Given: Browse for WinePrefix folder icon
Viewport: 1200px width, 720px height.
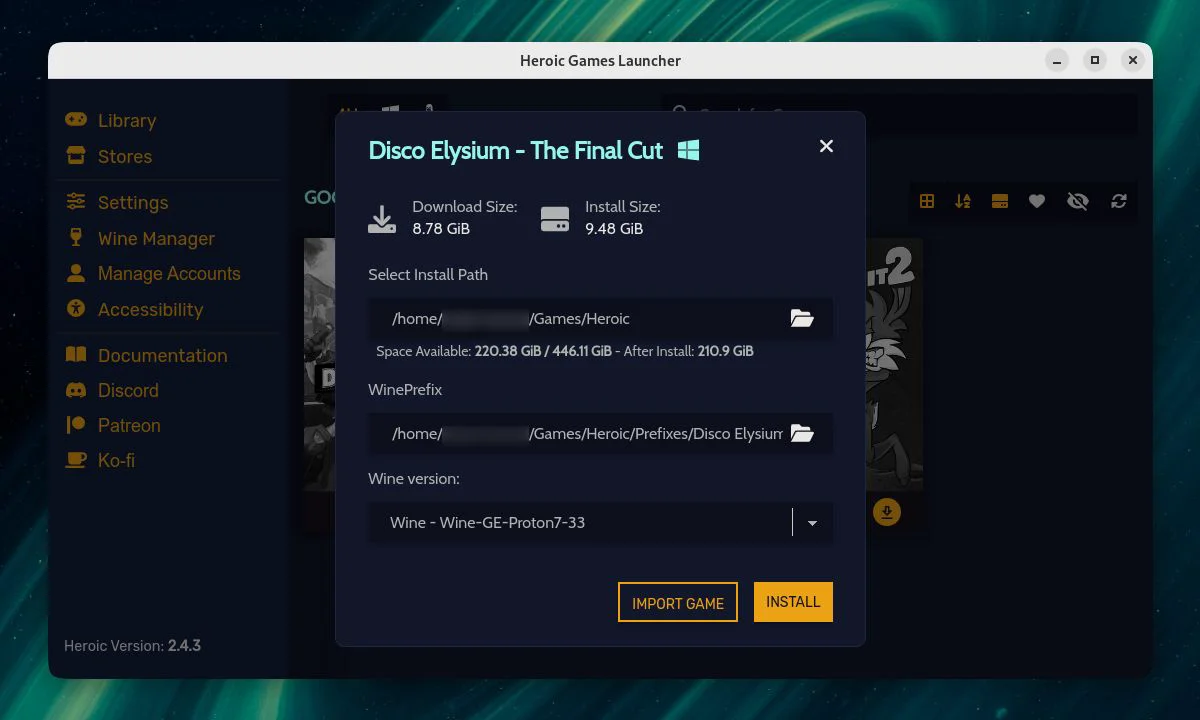Looking at the screenshot, I should tap(802, 433).
